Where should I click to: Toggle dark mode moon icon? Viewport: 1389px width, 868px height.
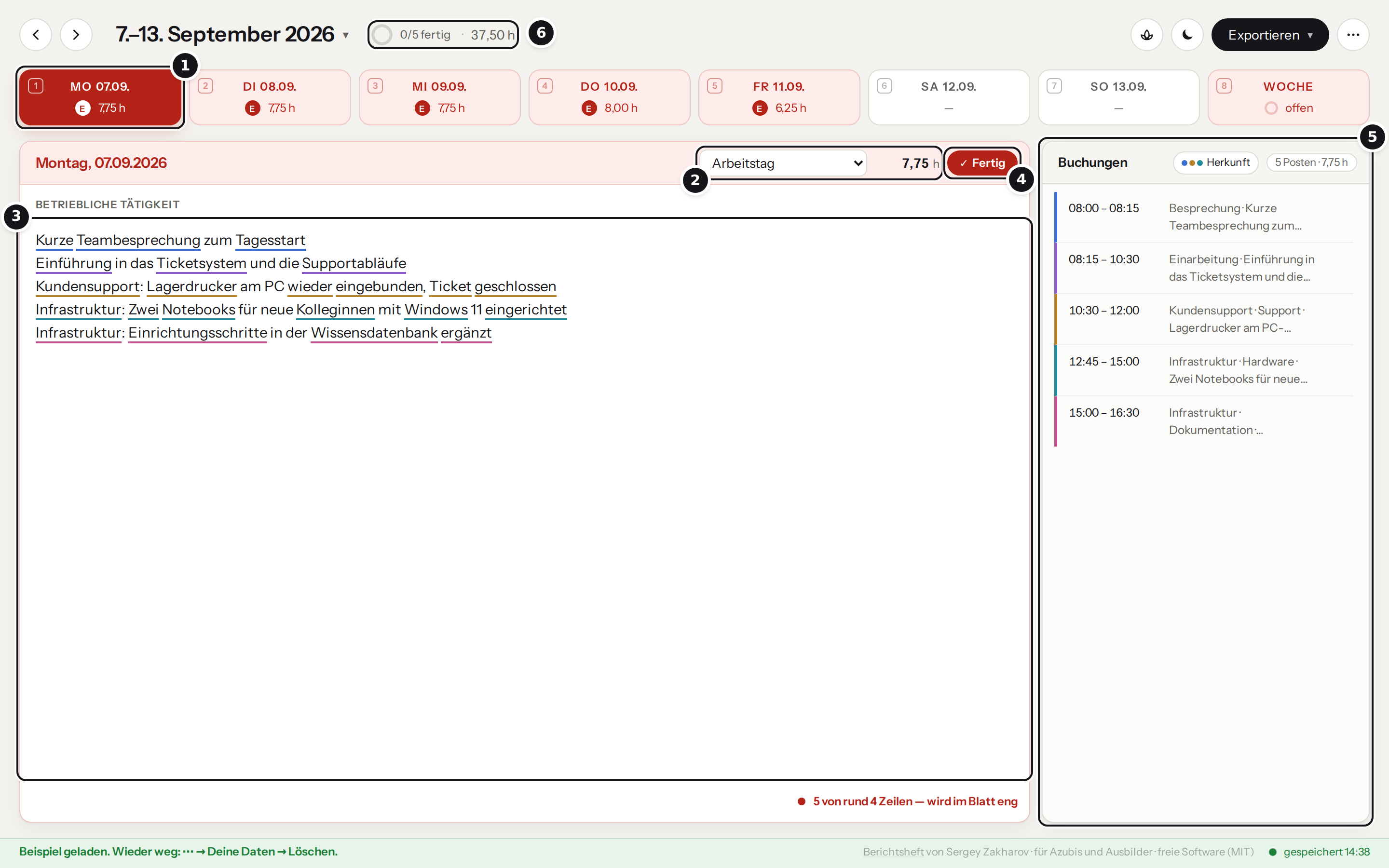point(1187,35)
